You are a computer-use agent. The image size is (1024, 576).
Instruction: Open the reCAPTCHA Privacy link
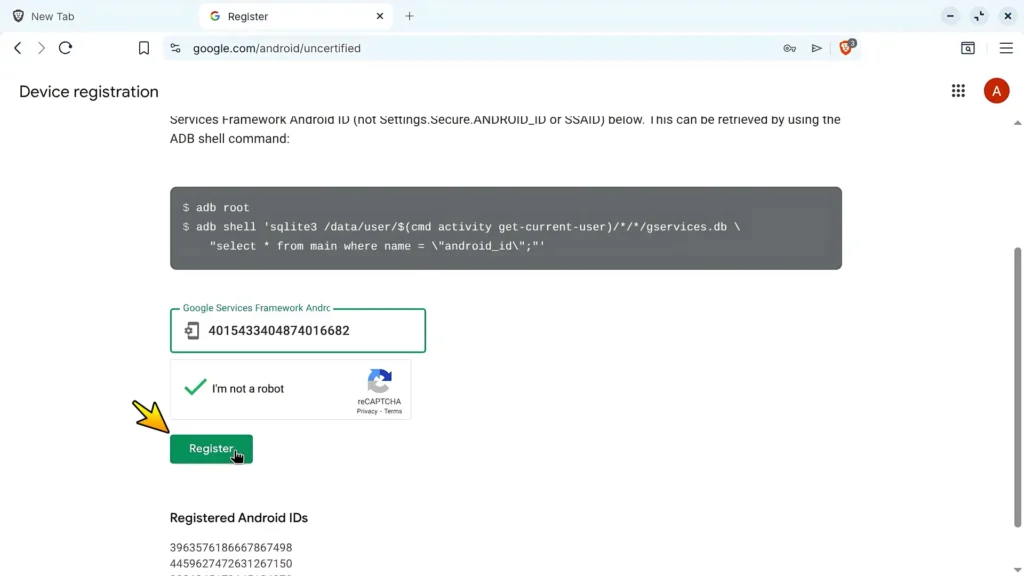coord(367,411)
